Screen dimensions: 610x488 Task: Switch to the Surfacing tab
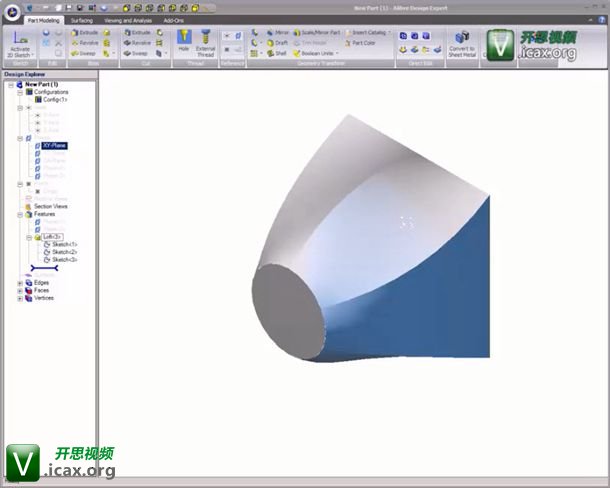[x=82, y=20]
